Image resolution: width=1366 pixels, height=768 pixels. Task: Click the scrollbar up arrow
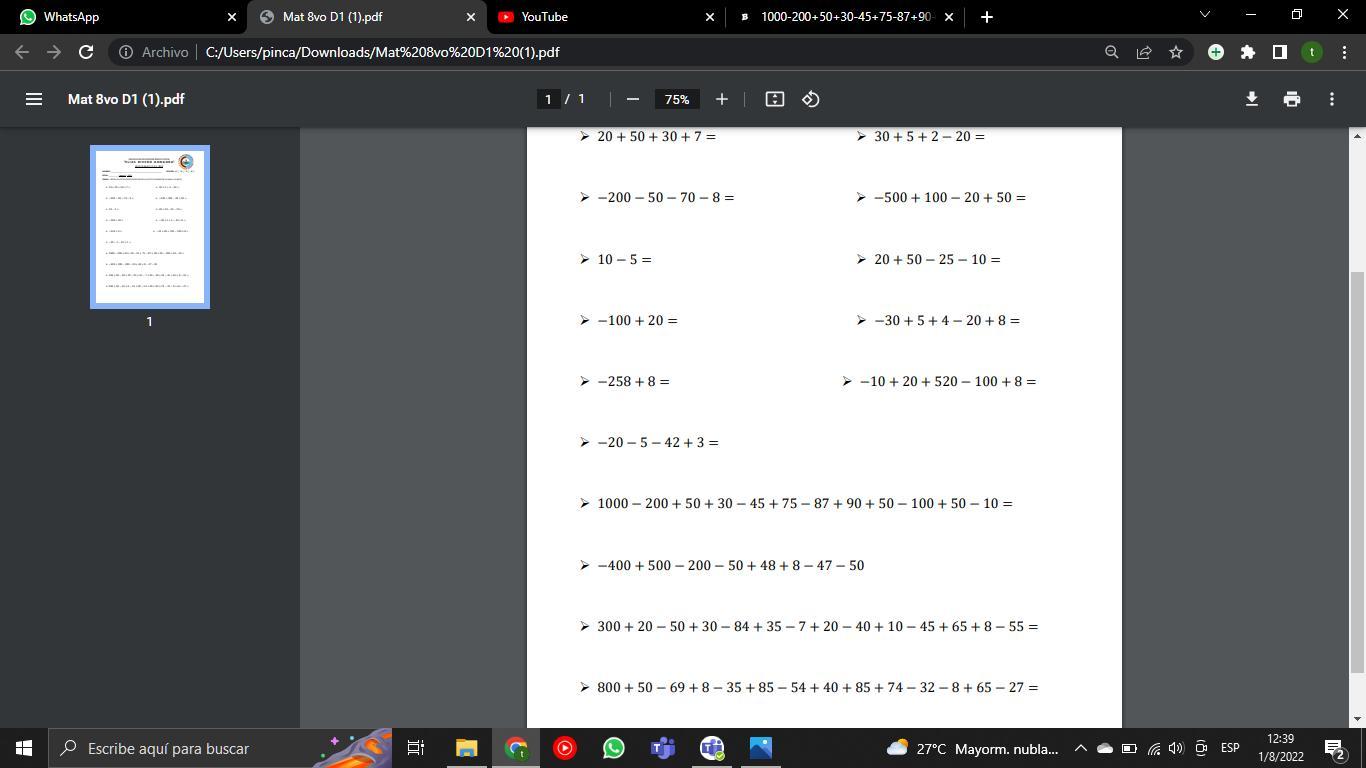point(1357,136)
